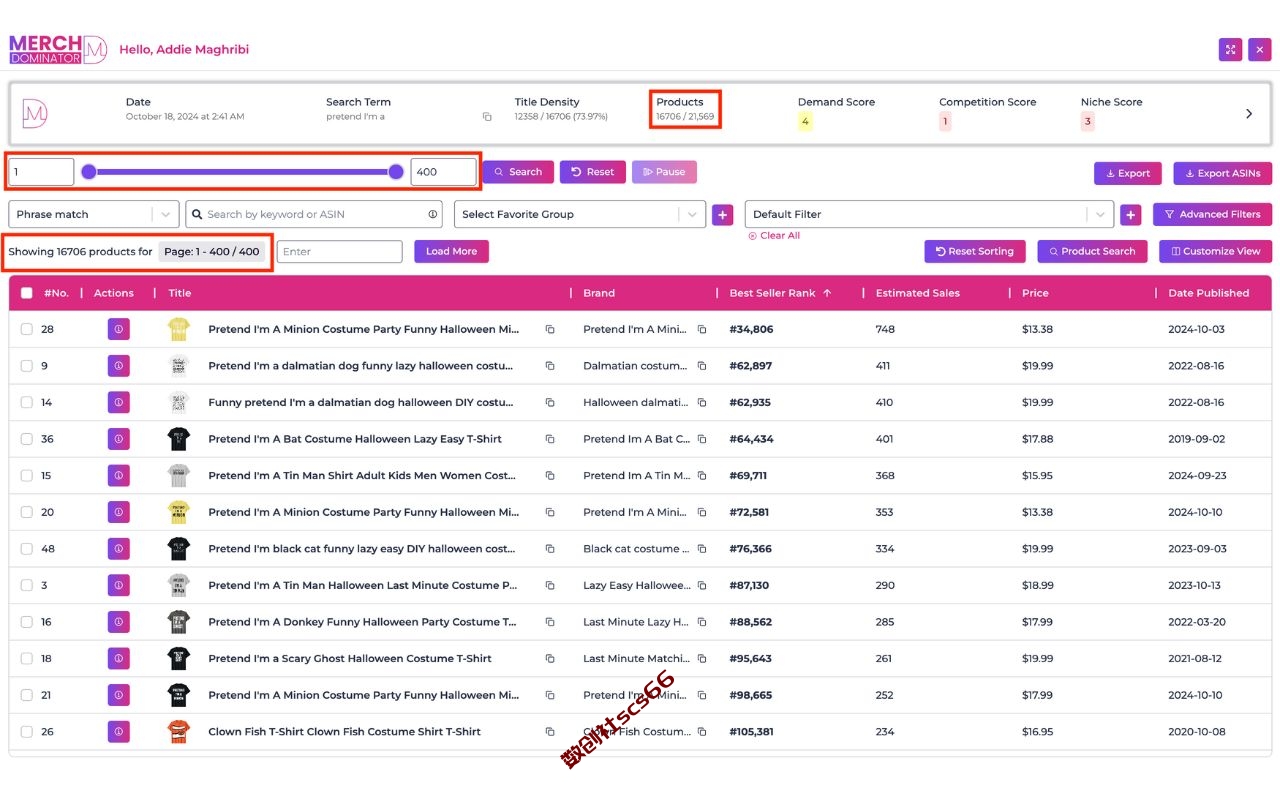Sort table by Title column
This screenshot has width=1280, height=800.
(x=180, y=293)
